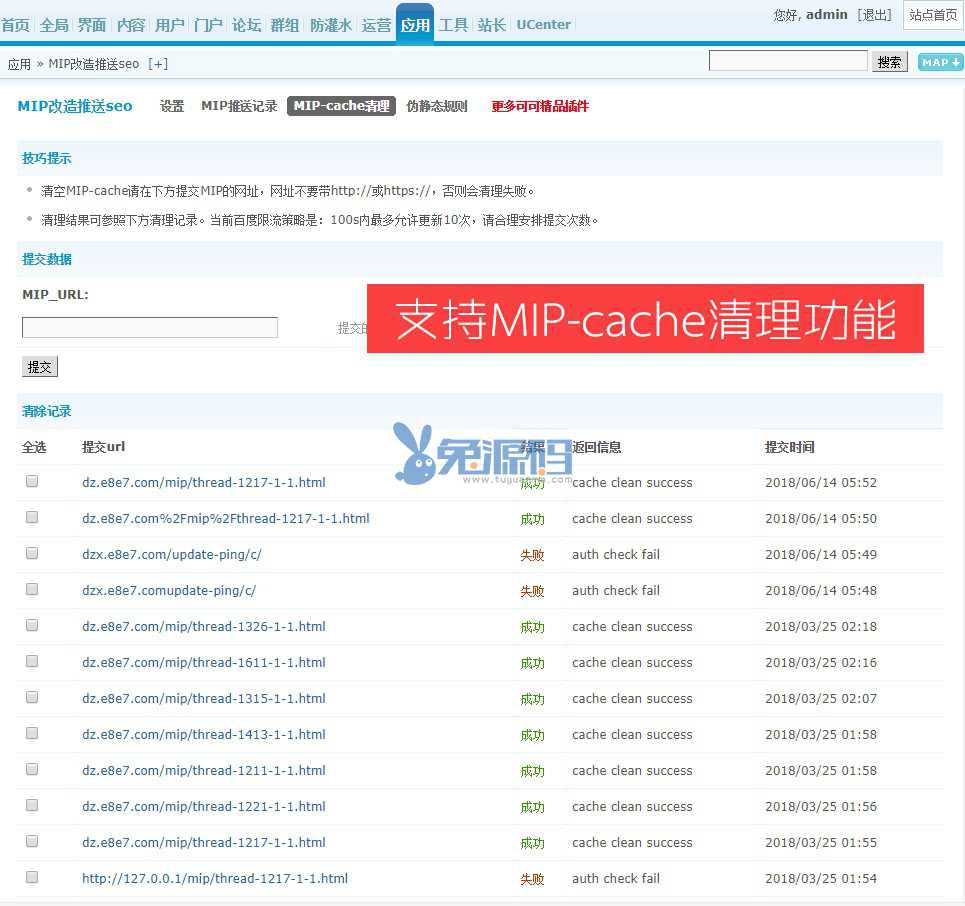Click the admin search input box
This screenshot has height=906, width=965.
[x=788, y=61]
